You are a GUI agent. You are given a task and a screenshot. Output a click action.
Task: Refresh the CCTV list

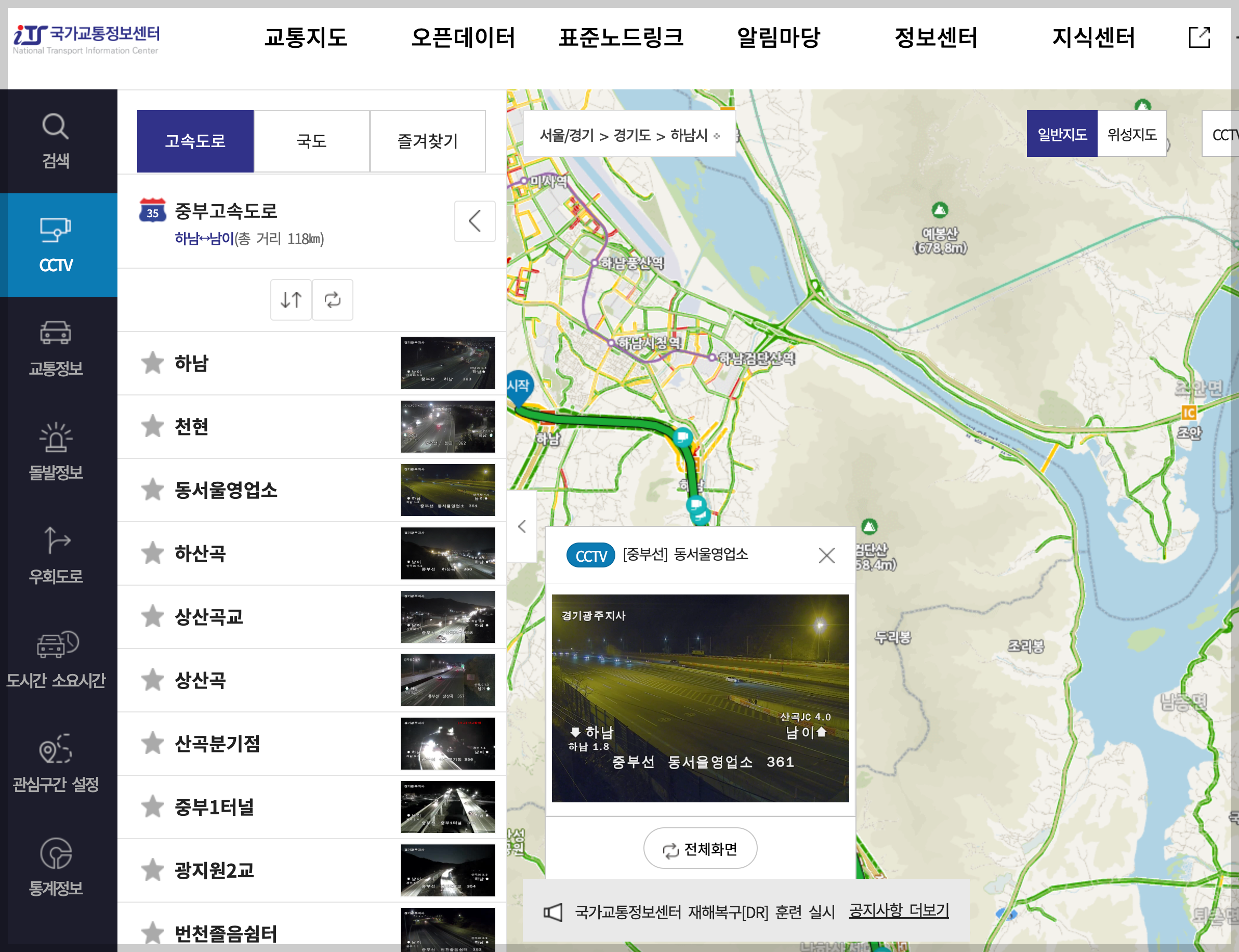click(x=333, y=300)
